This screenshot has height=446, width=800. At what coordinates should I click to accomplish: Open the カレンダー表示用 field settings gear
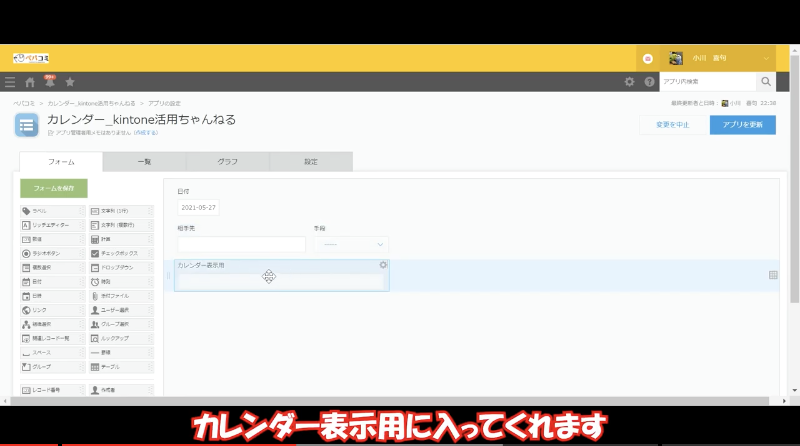click(383, 265)
